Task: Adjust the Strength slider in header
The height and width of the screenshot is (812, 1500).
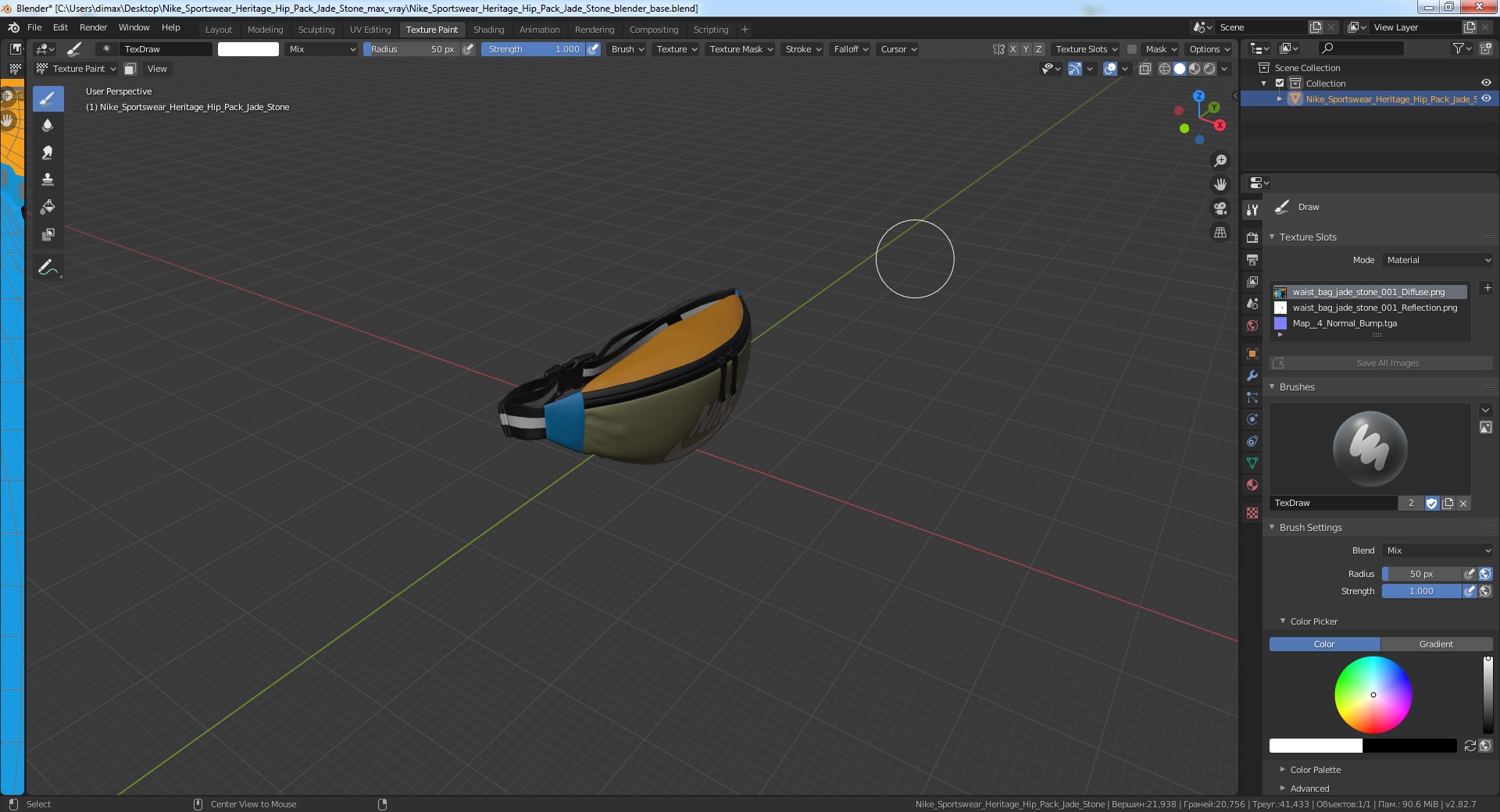Action: [533, 49]
